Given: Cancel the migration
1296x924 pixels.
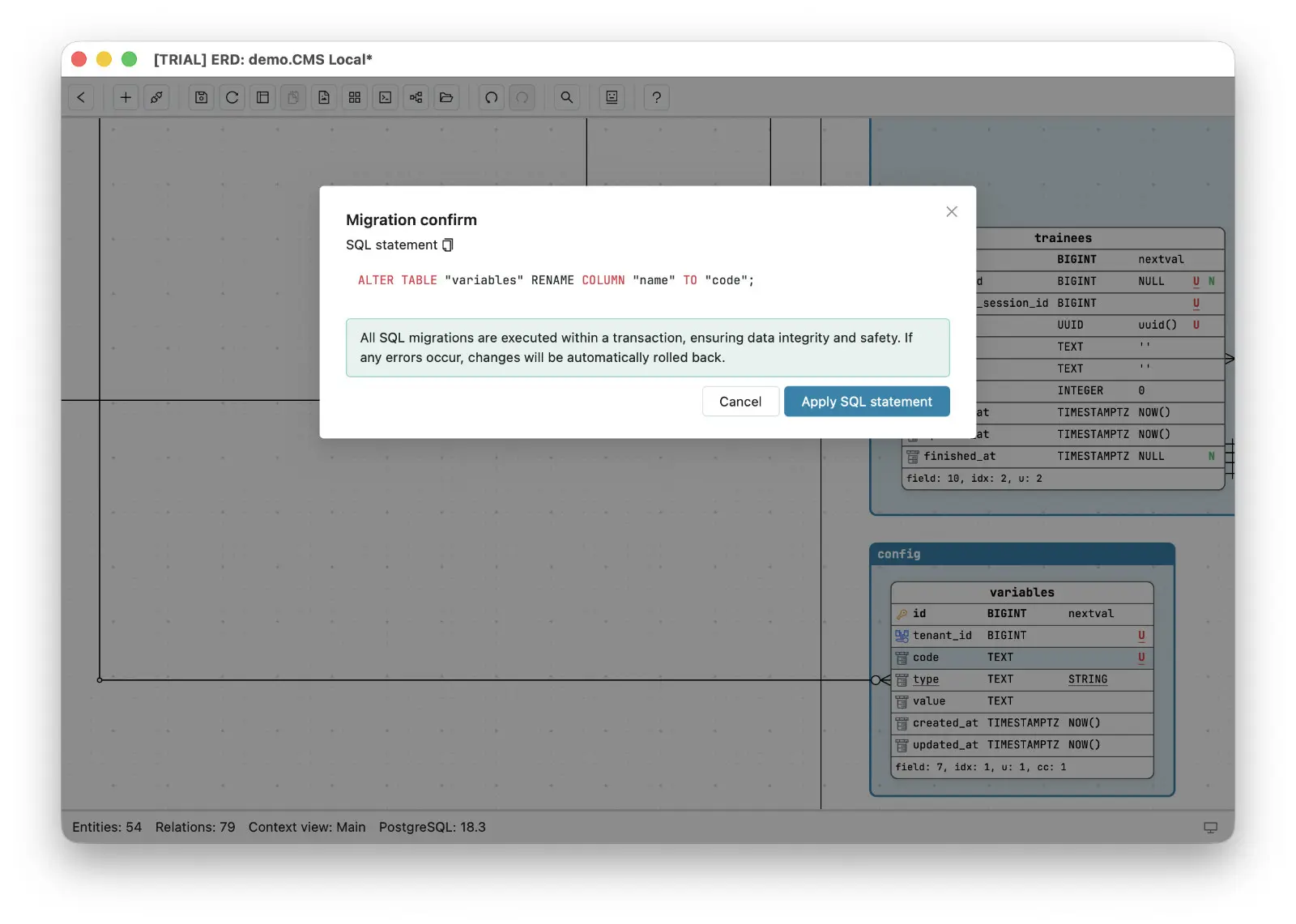Looking at the screenshot, I should click(740, 402).
